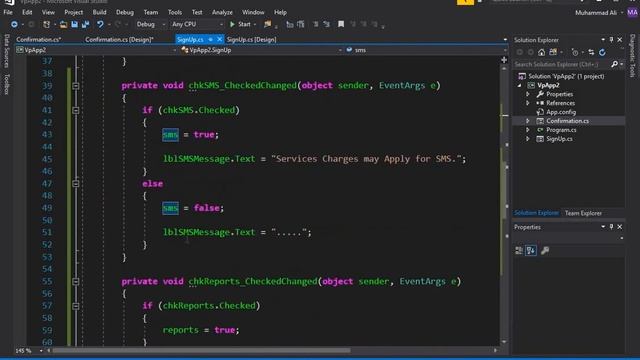The image size is (640, 360).
Task: Pin the Solution Explorer panel
Action: tap(611, 40)
